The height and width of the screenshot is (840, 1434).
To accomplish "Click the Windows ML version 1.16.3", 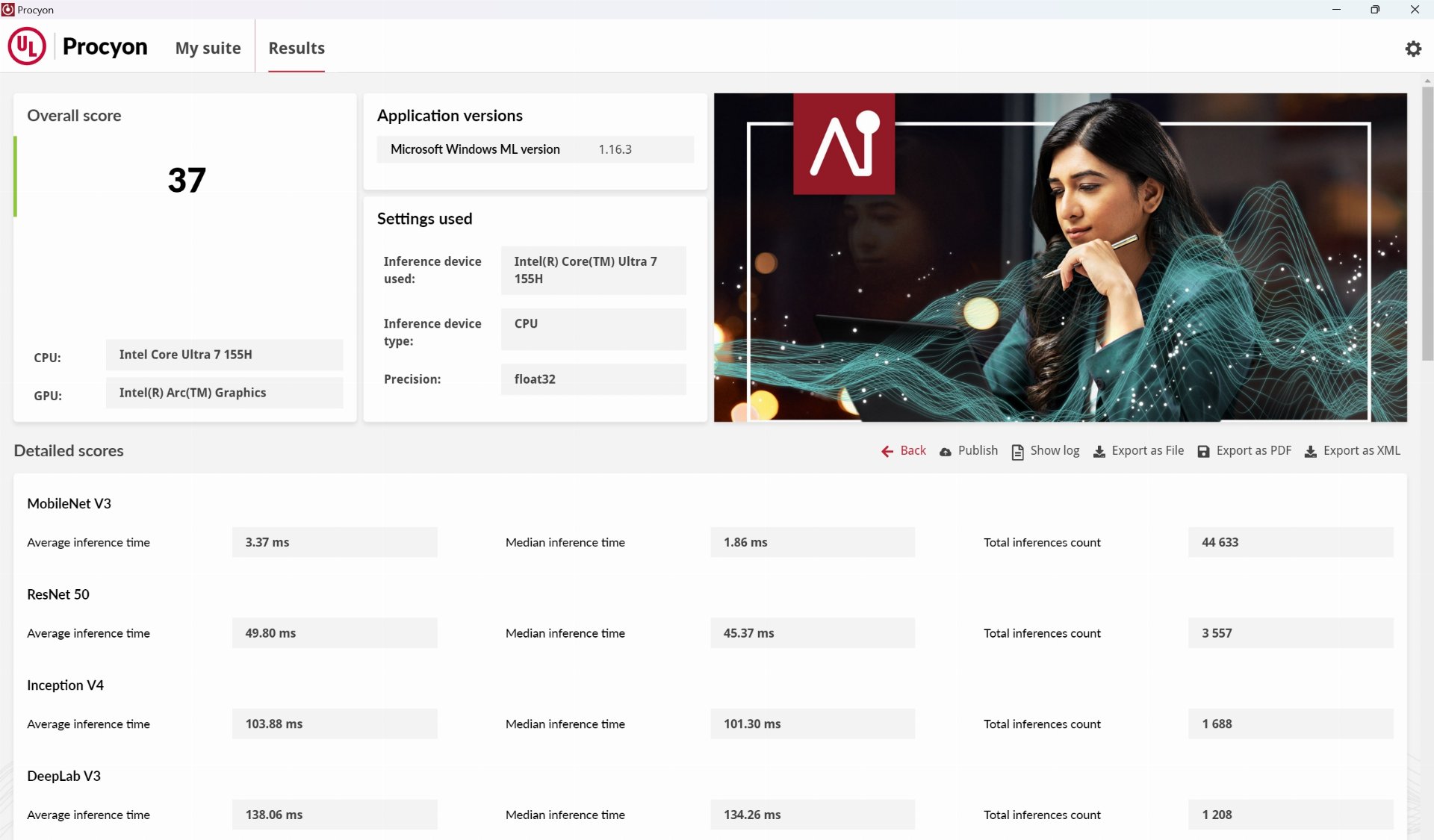I will 615,149.
